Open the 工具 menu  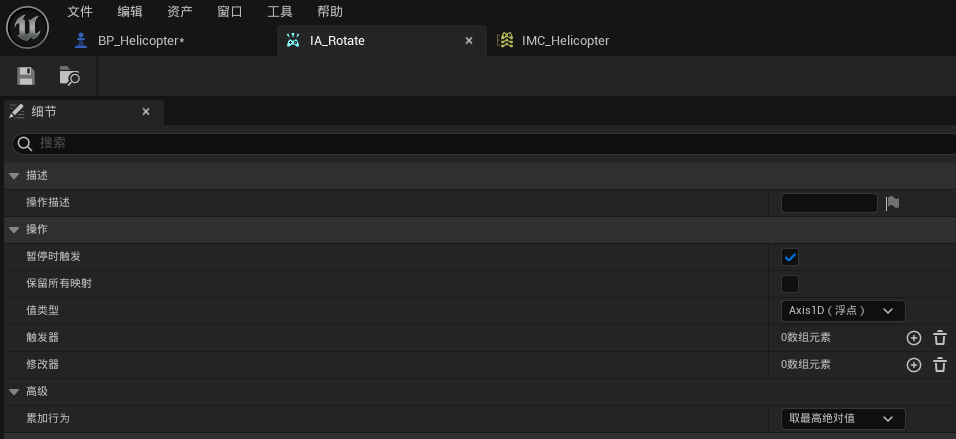(280, 12)
